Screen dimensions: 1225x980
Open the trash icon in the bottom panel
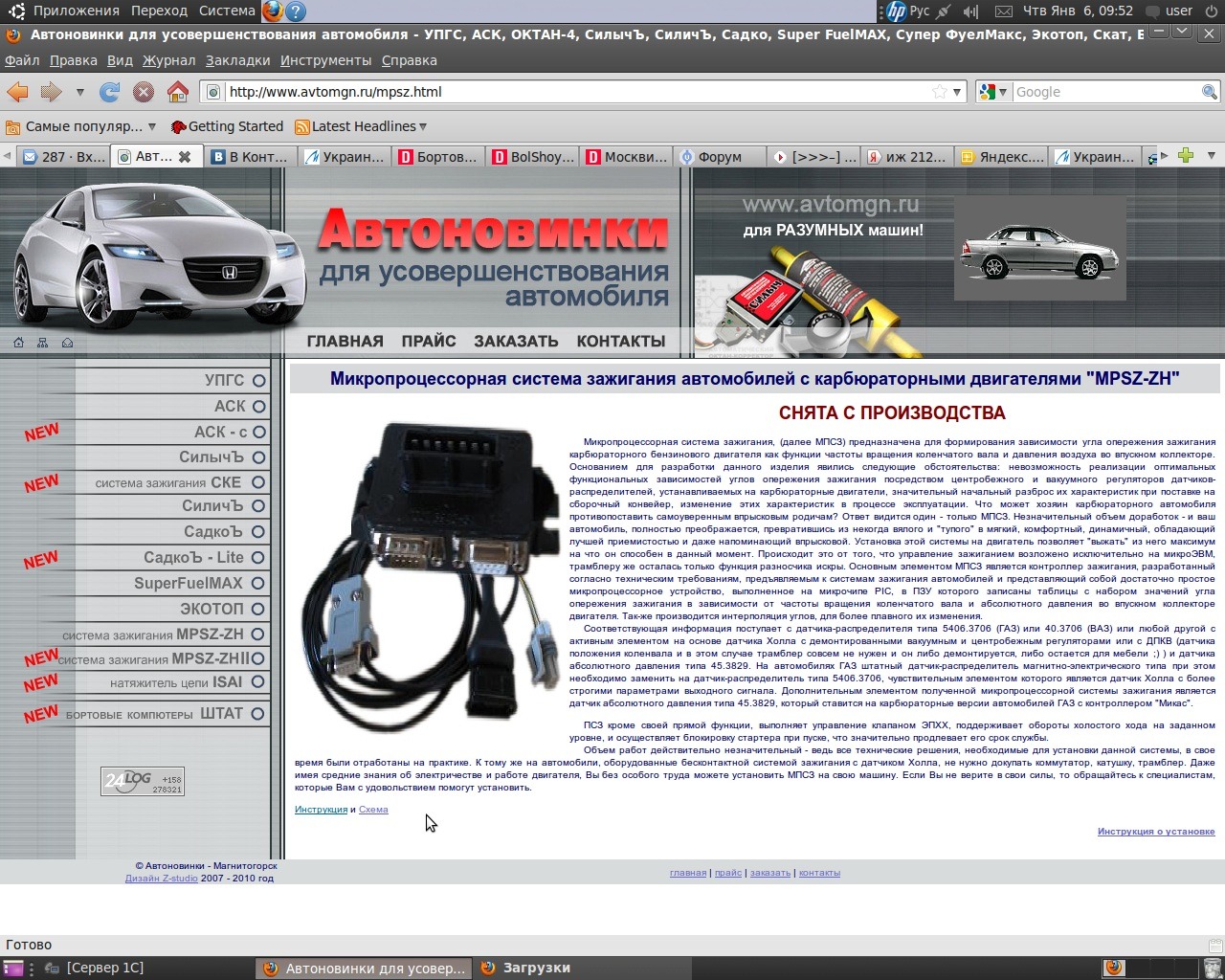pyautogui.click(x=1212, y=968)
